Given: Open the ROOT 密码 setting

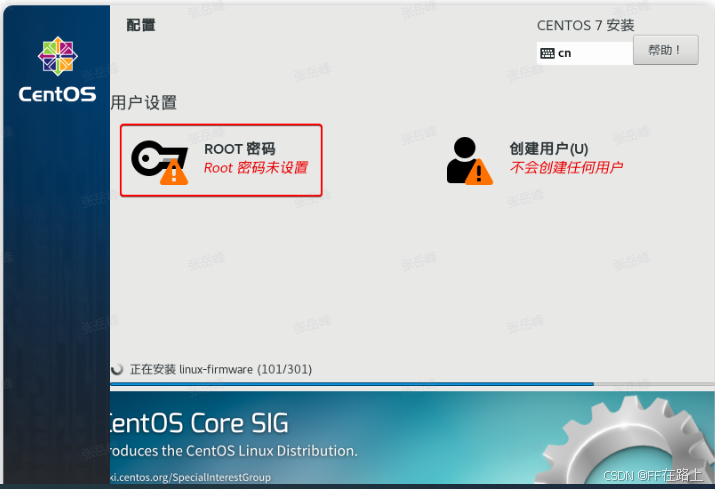Looking at the screenshot, I should pos(221,160).
